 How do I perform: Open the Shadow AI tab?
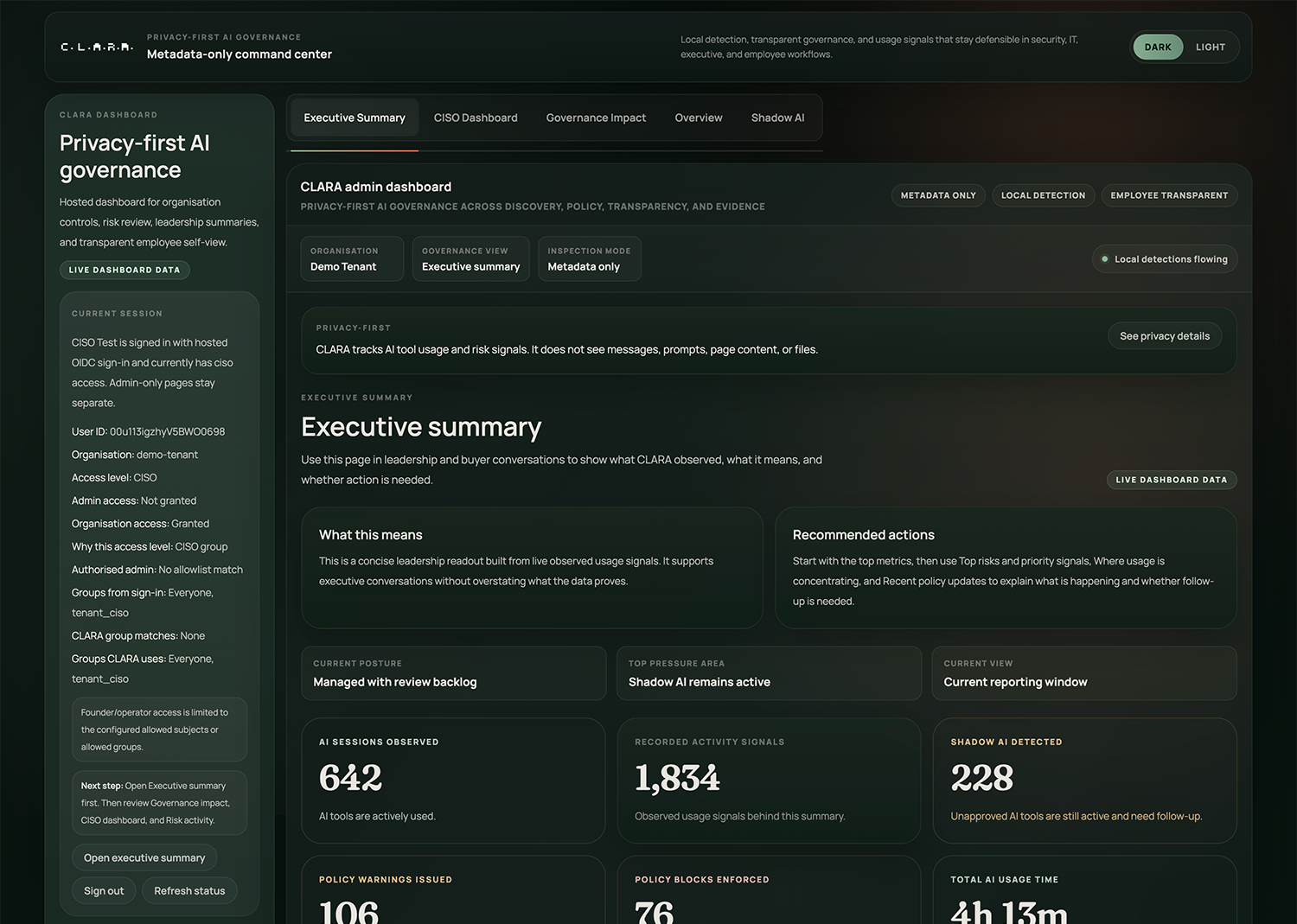777,118
